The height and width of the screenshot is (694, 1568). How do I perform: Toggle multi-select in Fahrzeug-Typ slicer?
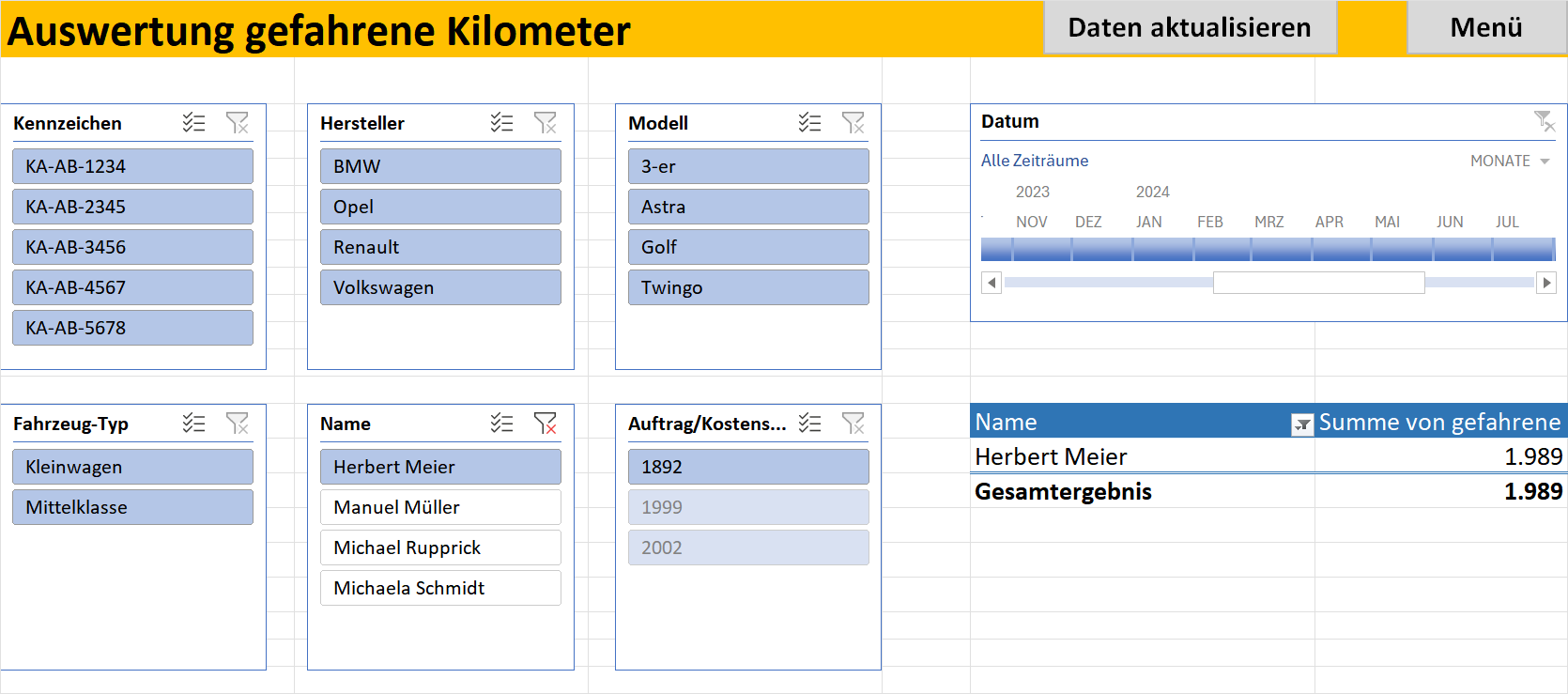[x=194, y=424]
